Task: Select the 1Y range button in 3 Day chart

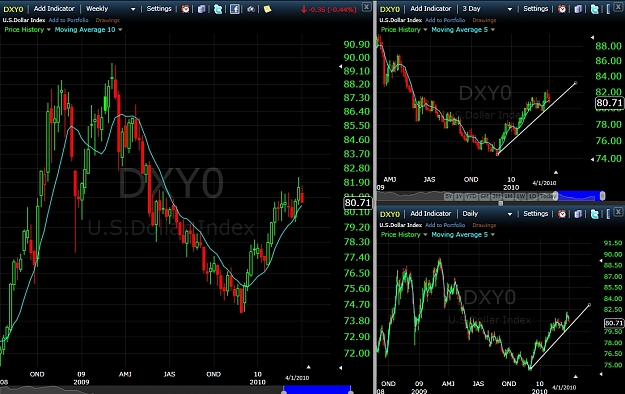Action: point(459,196)
